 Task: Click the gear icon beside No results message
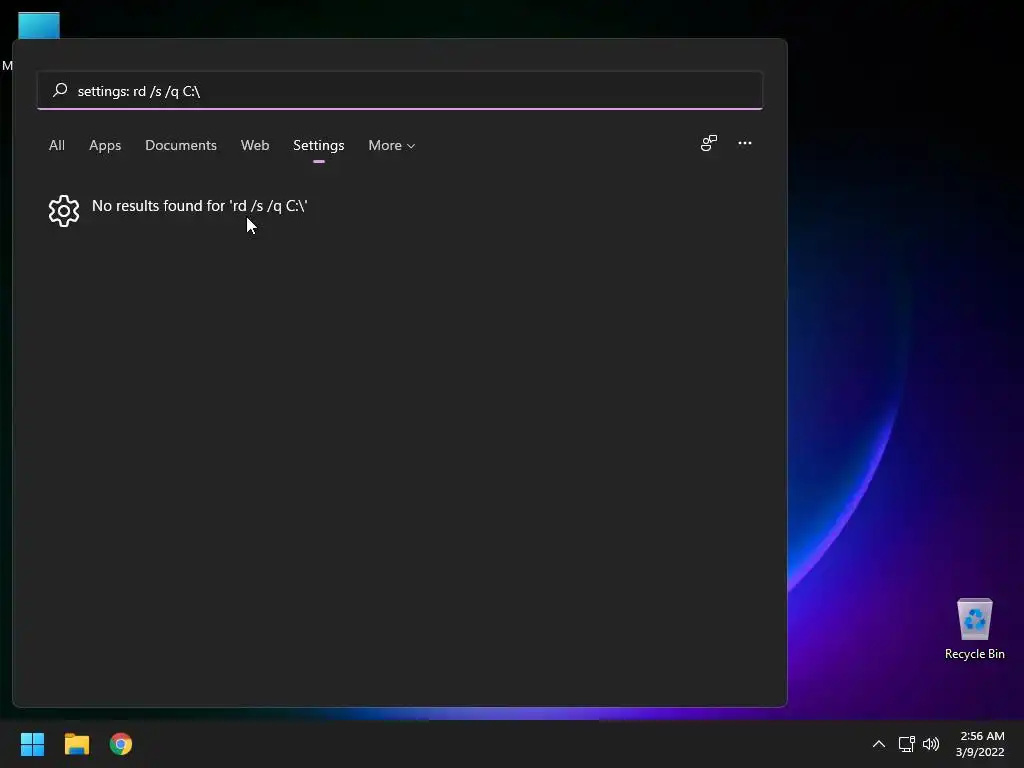pyautogui.click(x=64, y=211)
